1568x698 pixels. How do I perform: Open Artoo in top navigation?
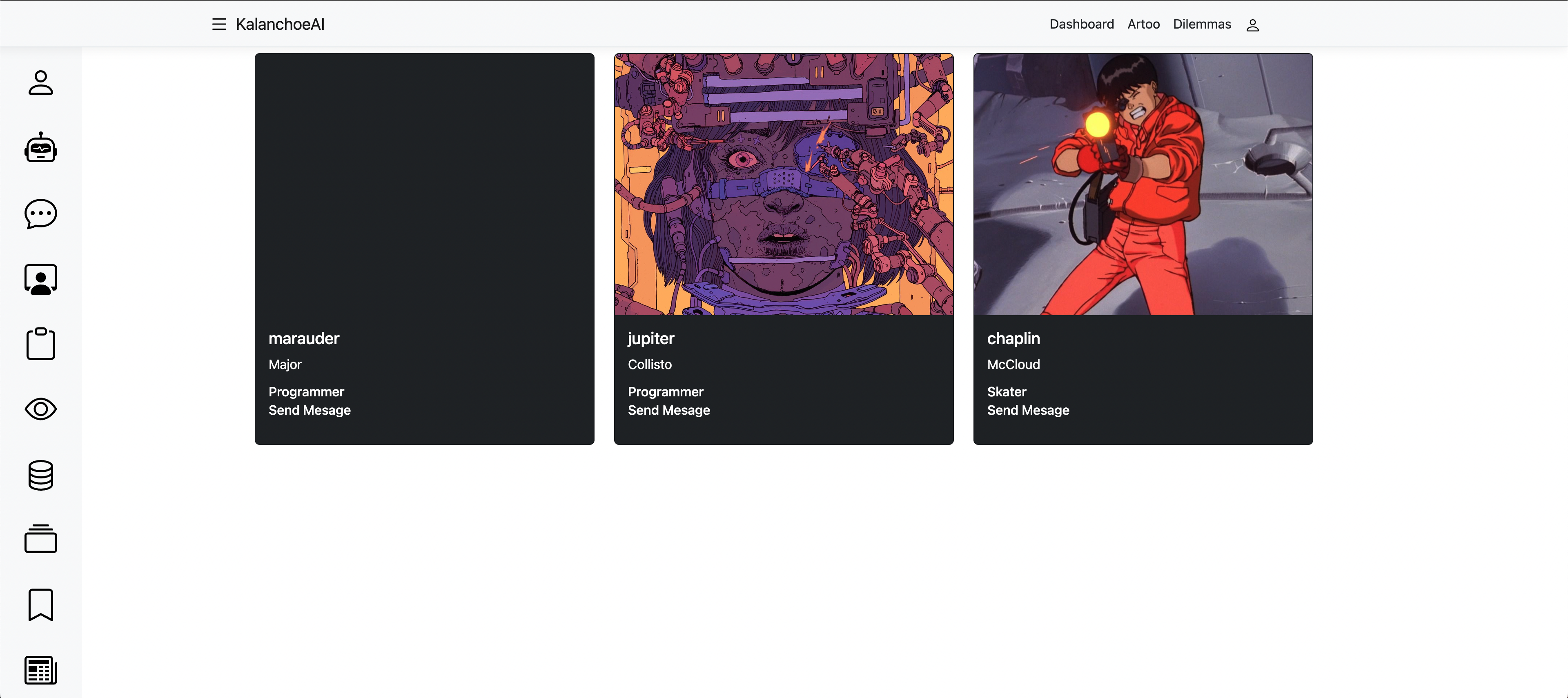1143,24
